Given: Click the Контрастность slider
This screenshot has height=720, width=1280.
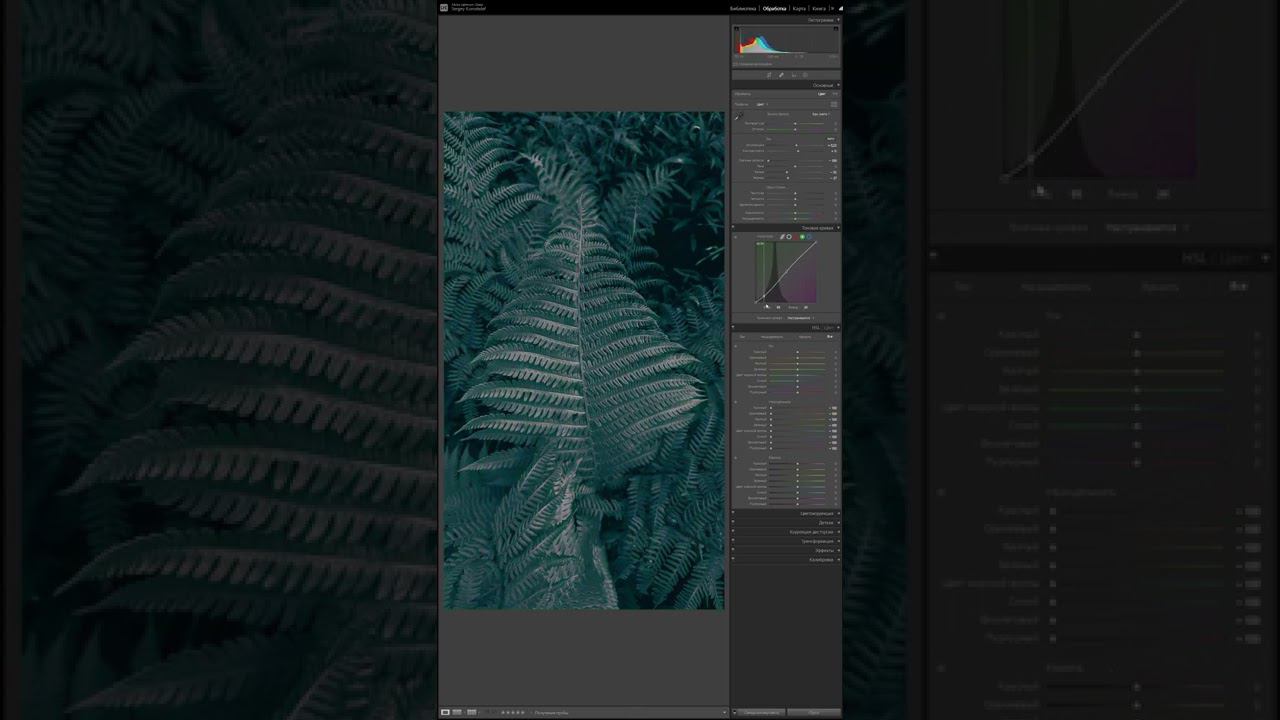Looking at the screenshot, I should point(796,151).
